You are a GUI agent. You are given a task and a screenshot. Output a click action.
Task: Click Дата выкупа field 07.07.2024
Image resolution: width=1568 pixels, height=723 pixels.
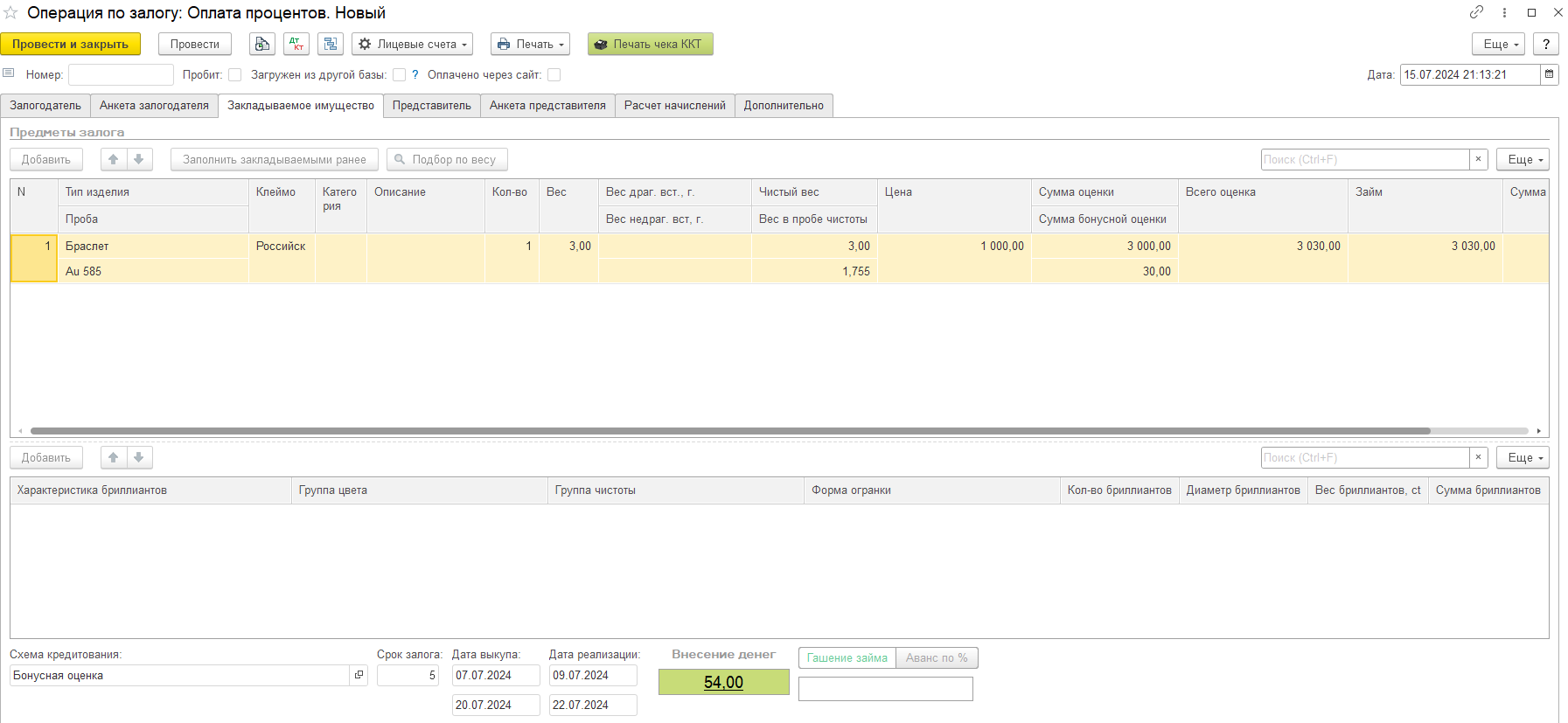pos(496,675)
